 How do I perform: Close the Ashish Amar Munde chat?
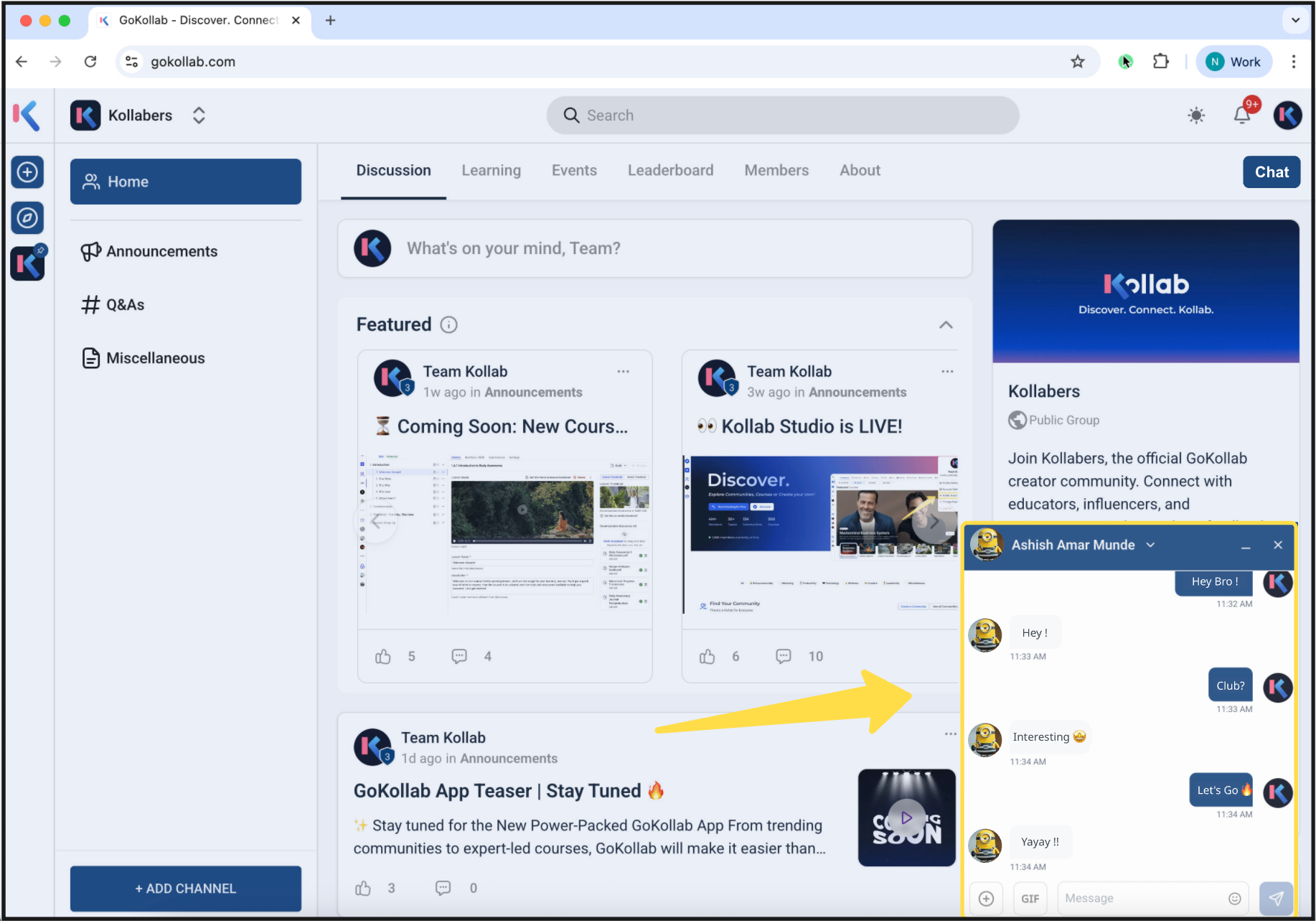coord(1278,545)
